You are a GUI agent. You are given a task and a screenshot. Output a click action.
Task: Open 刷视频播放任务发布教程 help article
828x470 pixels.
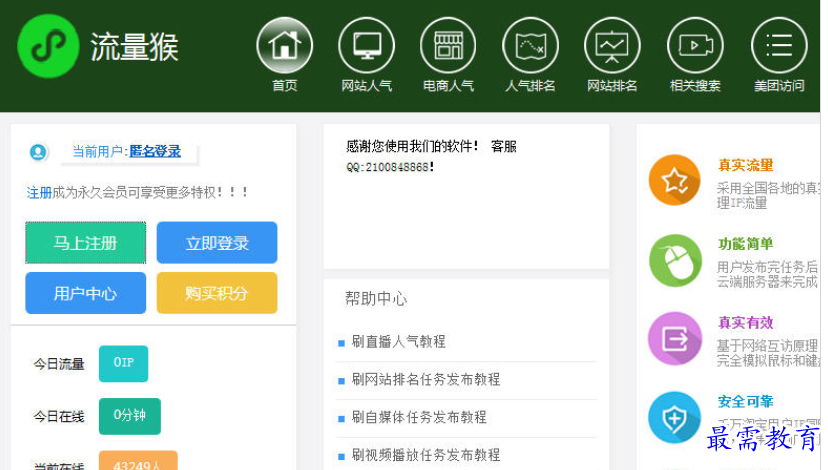click(x=426, y=455)
